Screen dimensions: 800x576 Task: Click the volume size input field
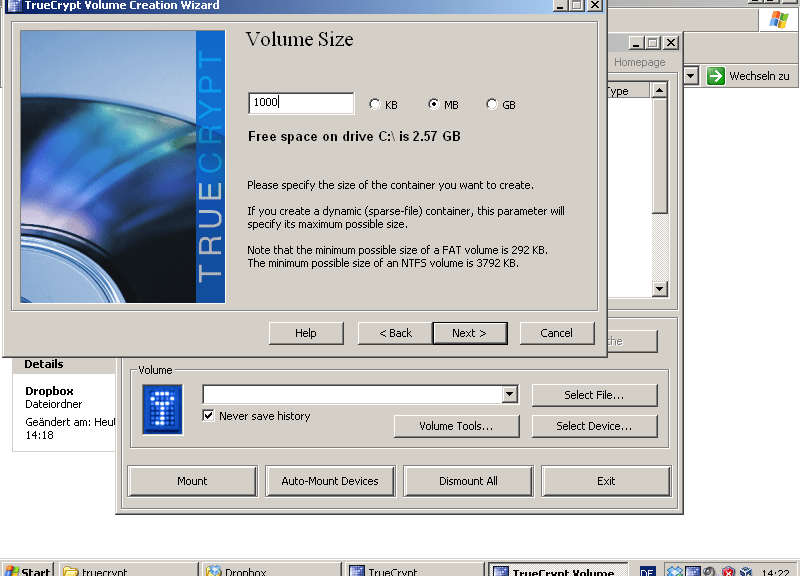pyautogui.click(x=301, y=103)
